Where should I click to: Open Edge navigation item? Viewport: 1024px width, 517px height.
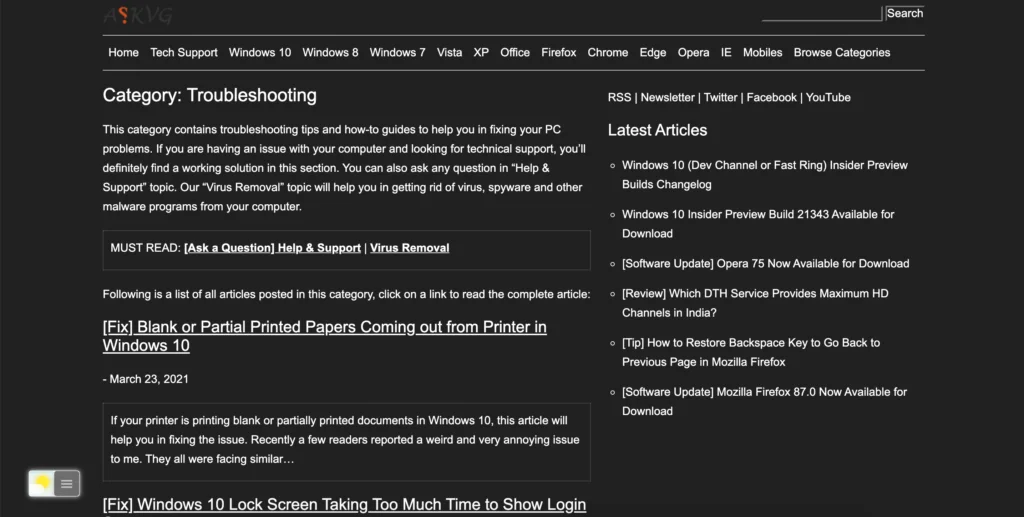pyautogui.click(x=652, y=52)
